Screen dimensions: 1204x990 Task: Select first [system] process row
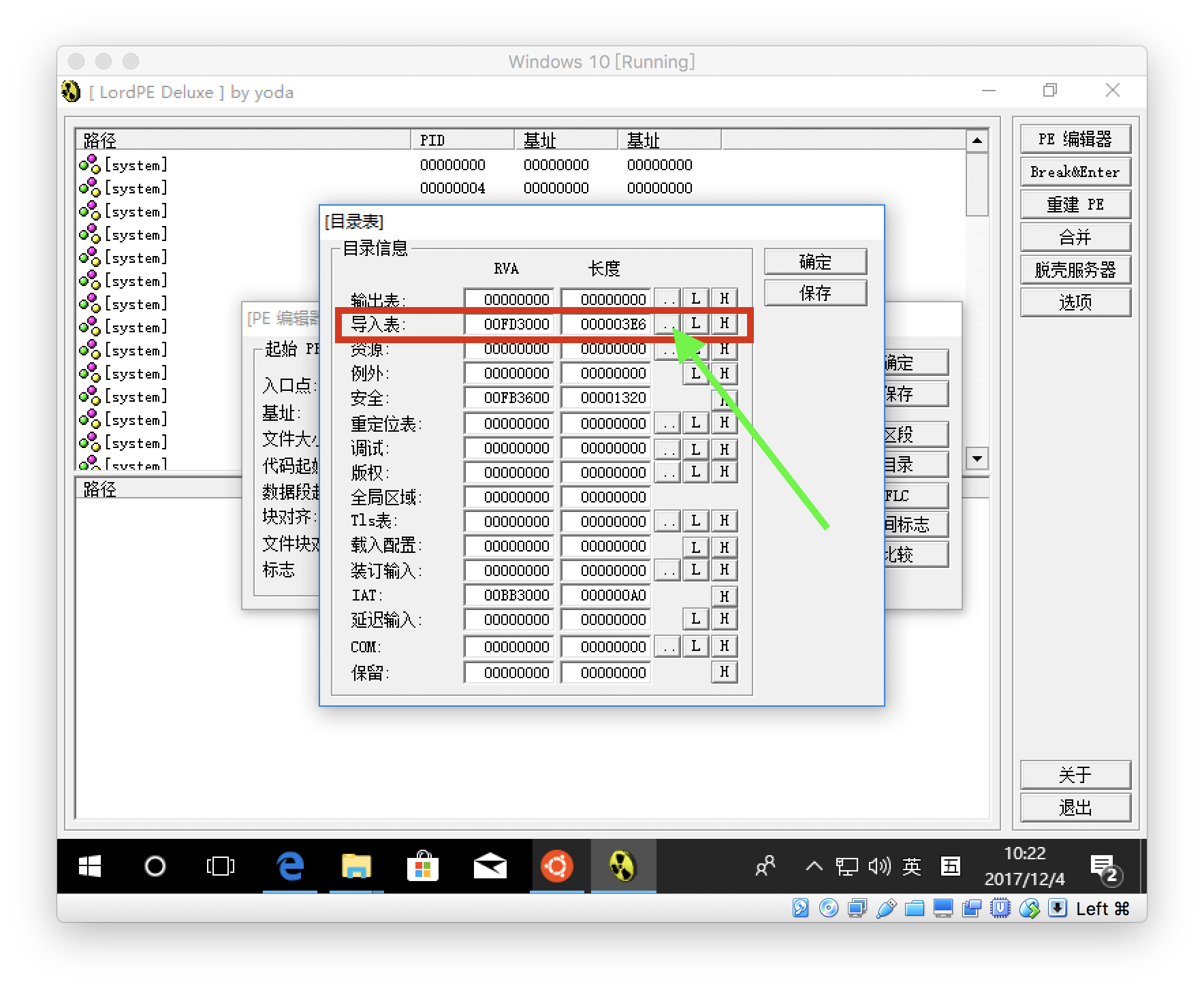click(521, 165)
